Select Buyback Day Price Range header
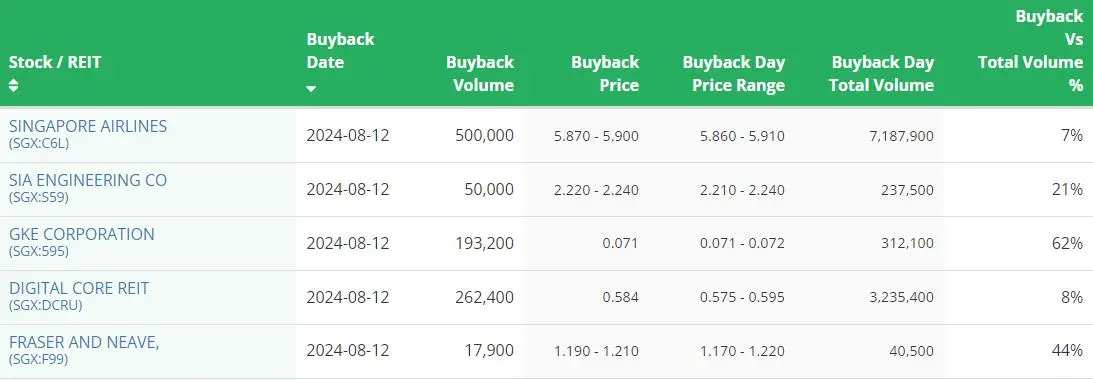 [x=733, y=73]
